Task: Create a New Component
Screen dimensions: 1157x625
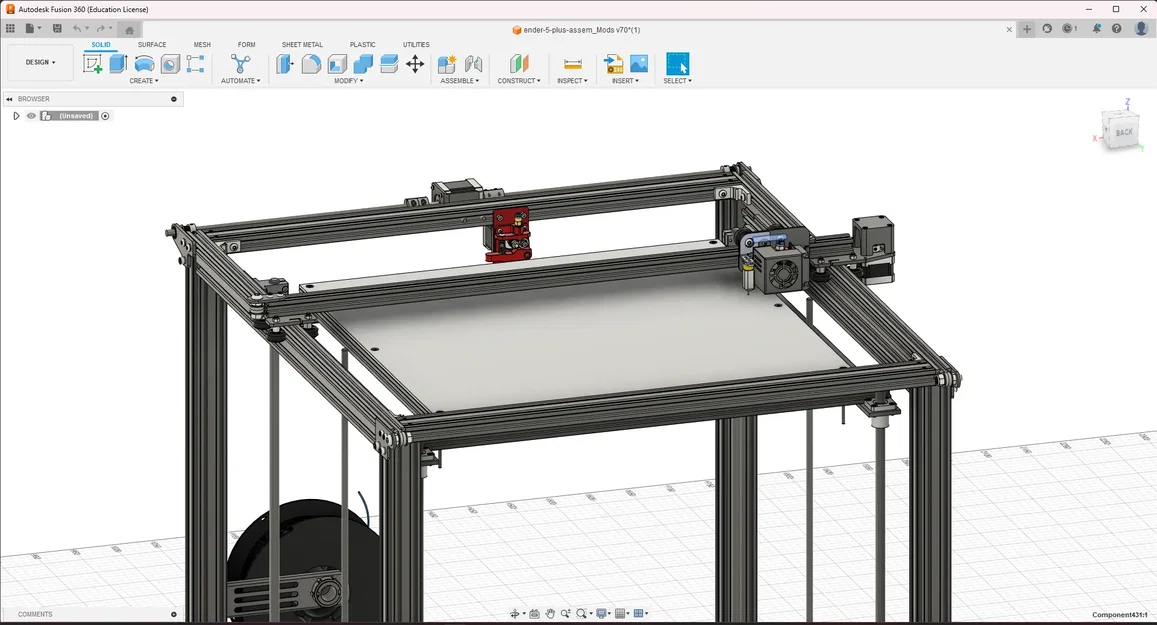Action: click(x=447, y=64)
